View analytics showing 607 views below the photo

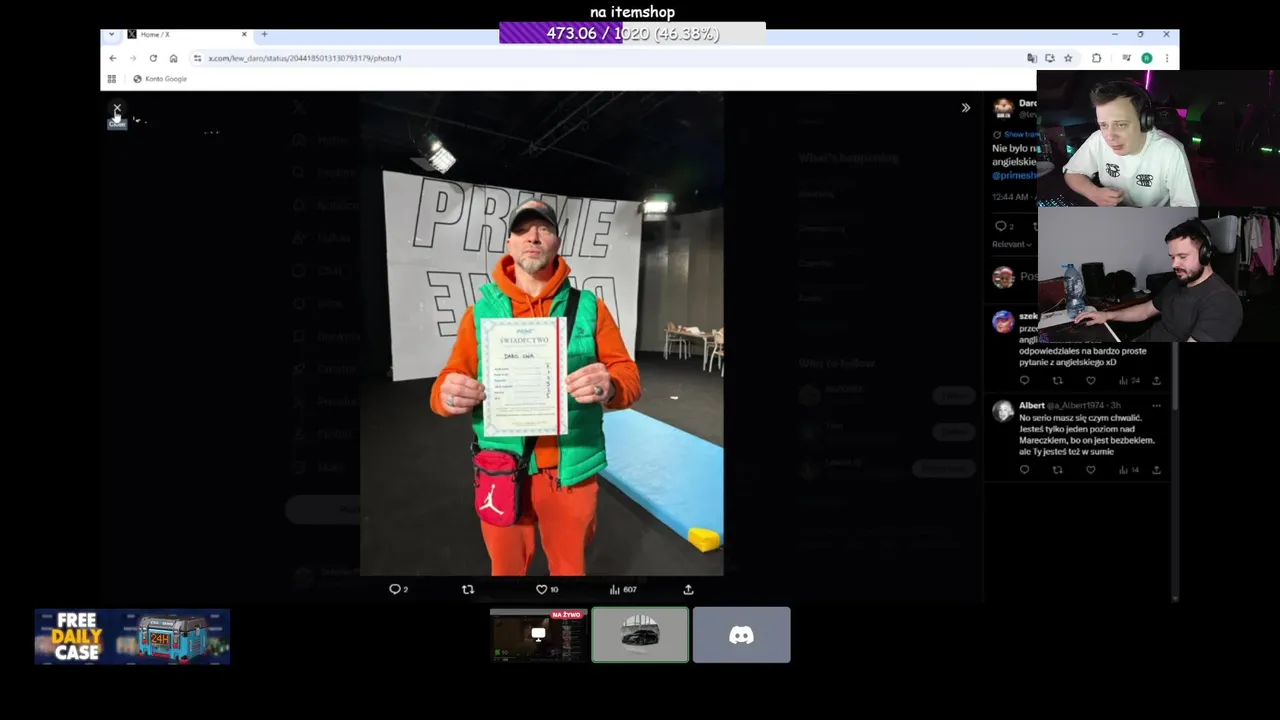(623, 589)
